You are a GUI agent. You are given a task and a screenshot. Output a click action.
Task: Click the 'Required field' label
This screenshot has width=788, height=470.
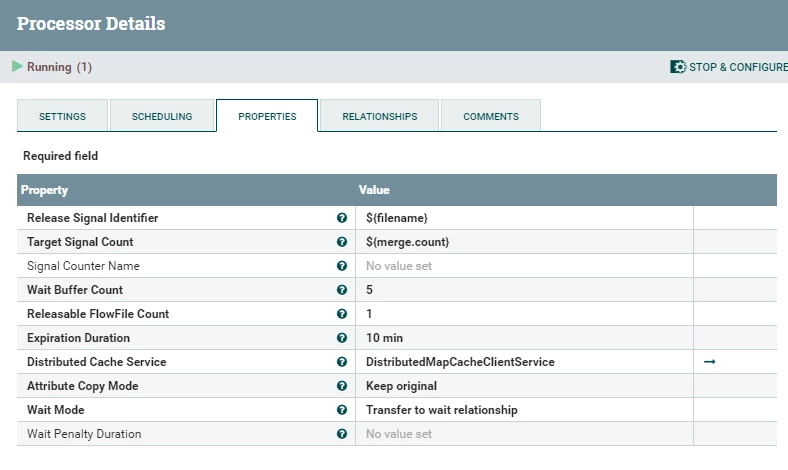click(x=60, y=156)
